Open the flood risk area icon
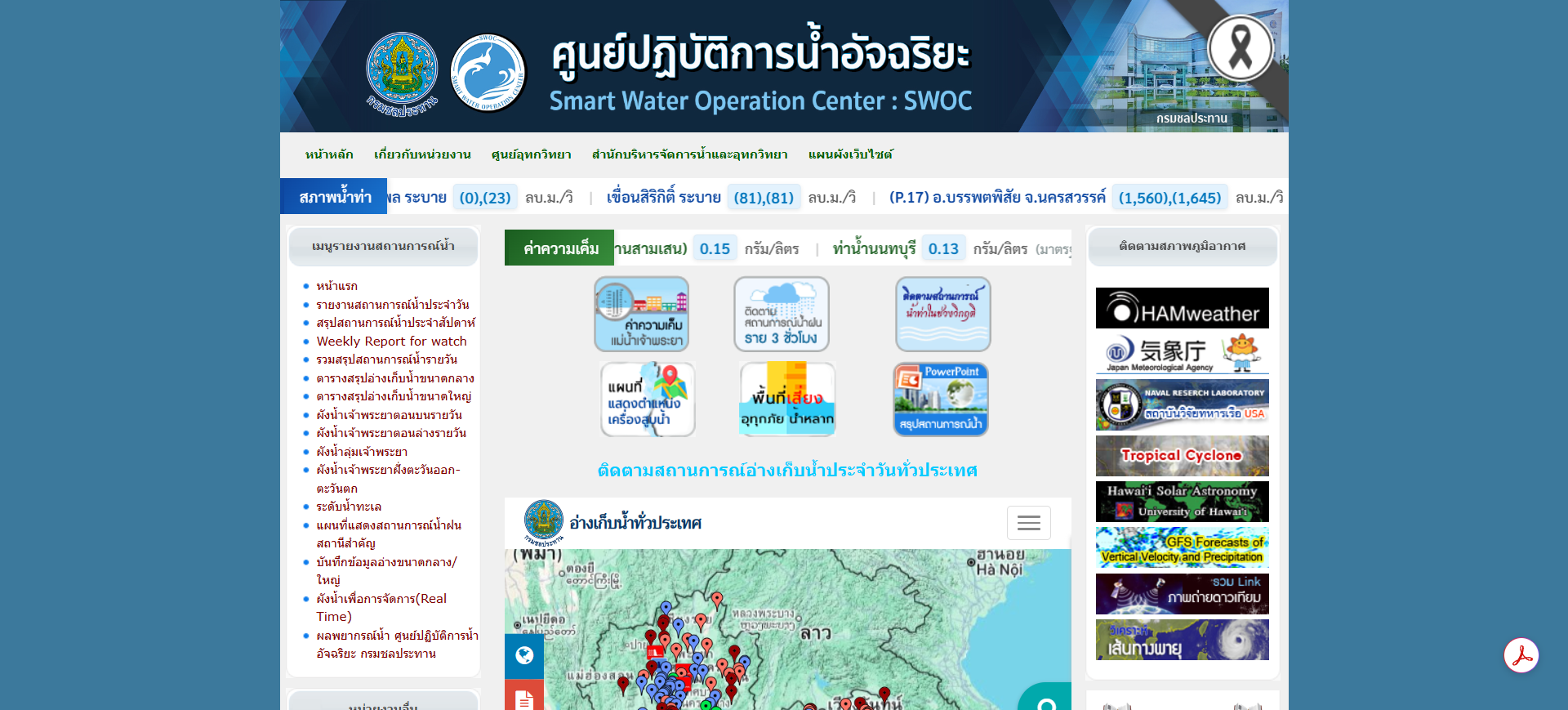This screenshot has width=1568, height=710. [787, 400]
